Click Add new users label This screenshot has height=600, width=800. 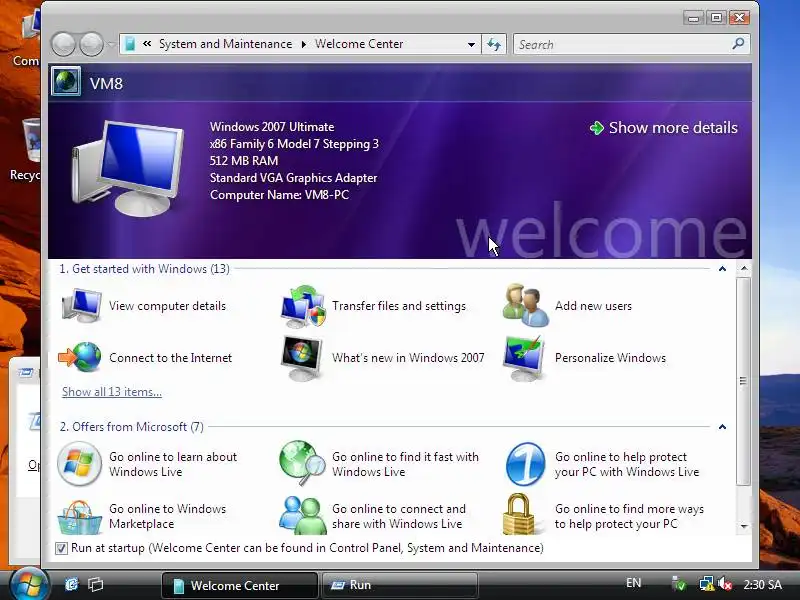pyautogui.click(x=593, y=306)
